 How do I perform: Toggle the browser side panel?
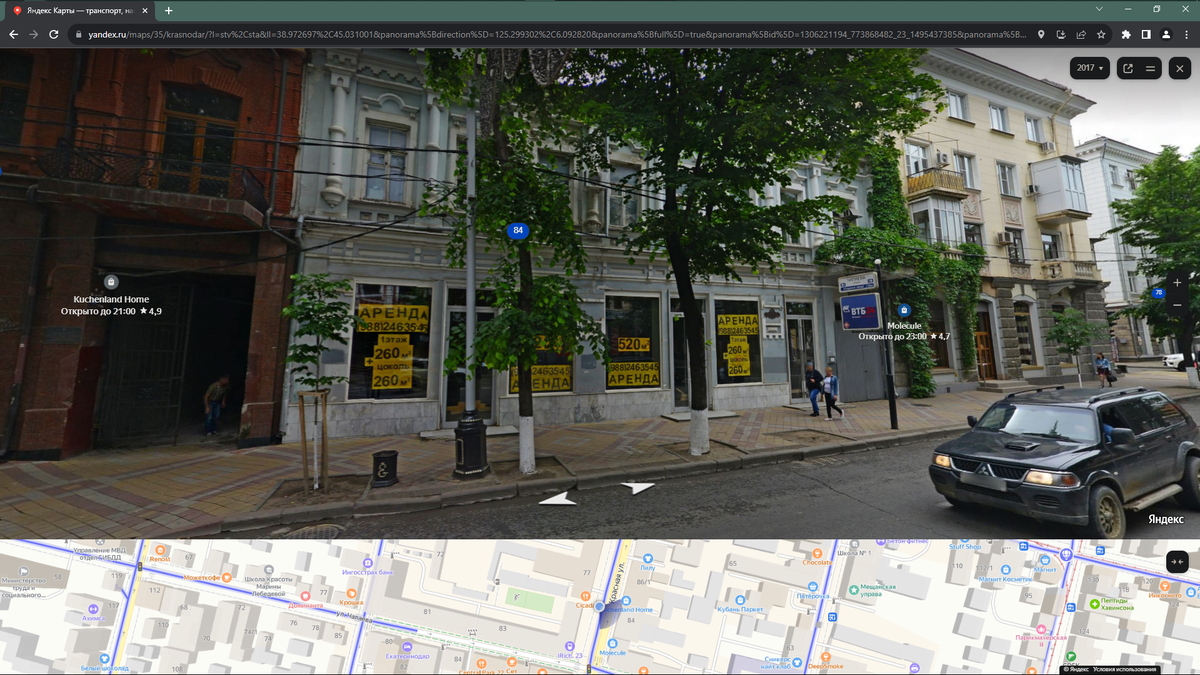point(1146,34)
